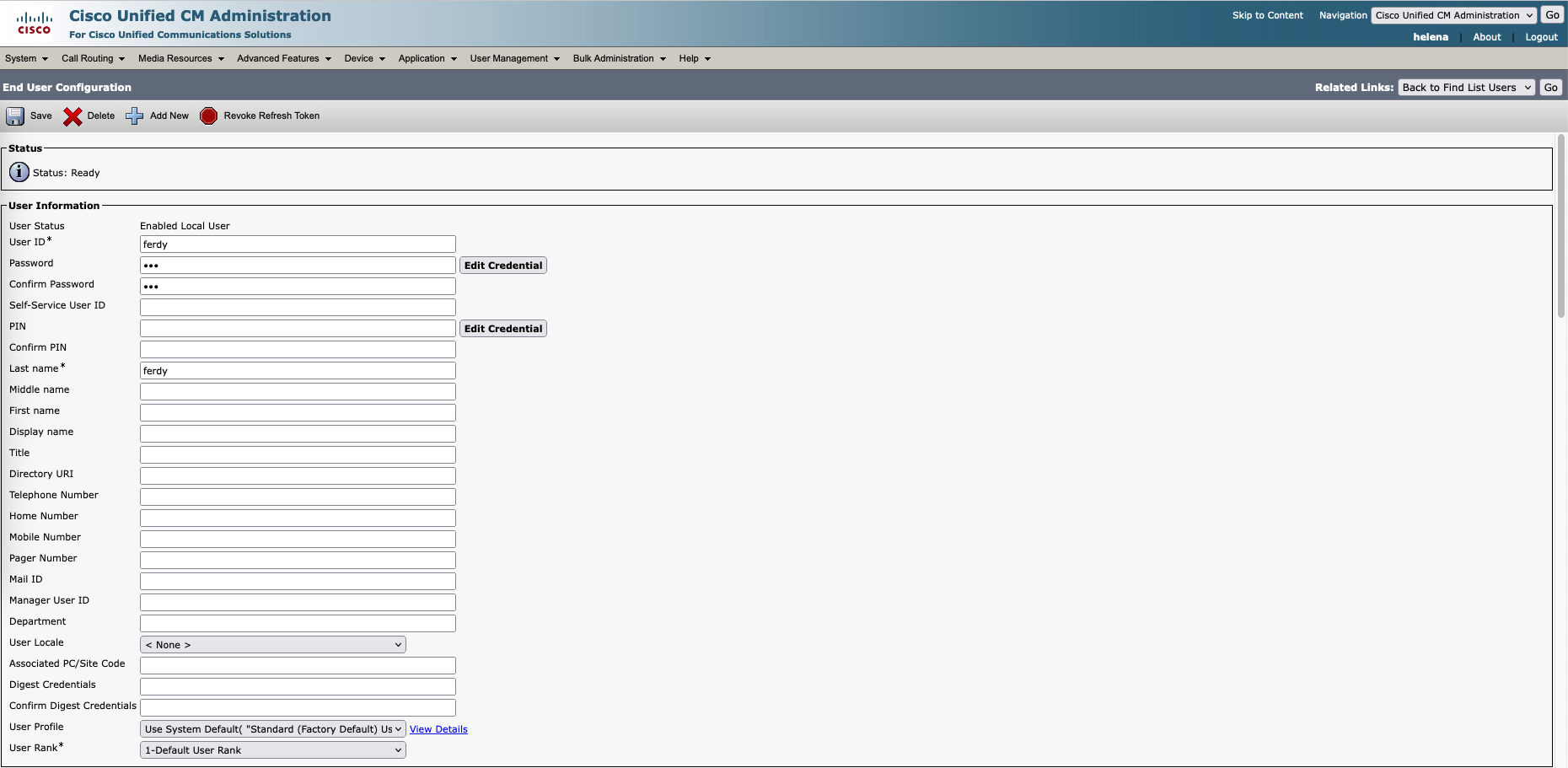Click the red X Delete icon
Image resolution: width=1568 pixels, height=768 pixels.
[x=73, y=116]
